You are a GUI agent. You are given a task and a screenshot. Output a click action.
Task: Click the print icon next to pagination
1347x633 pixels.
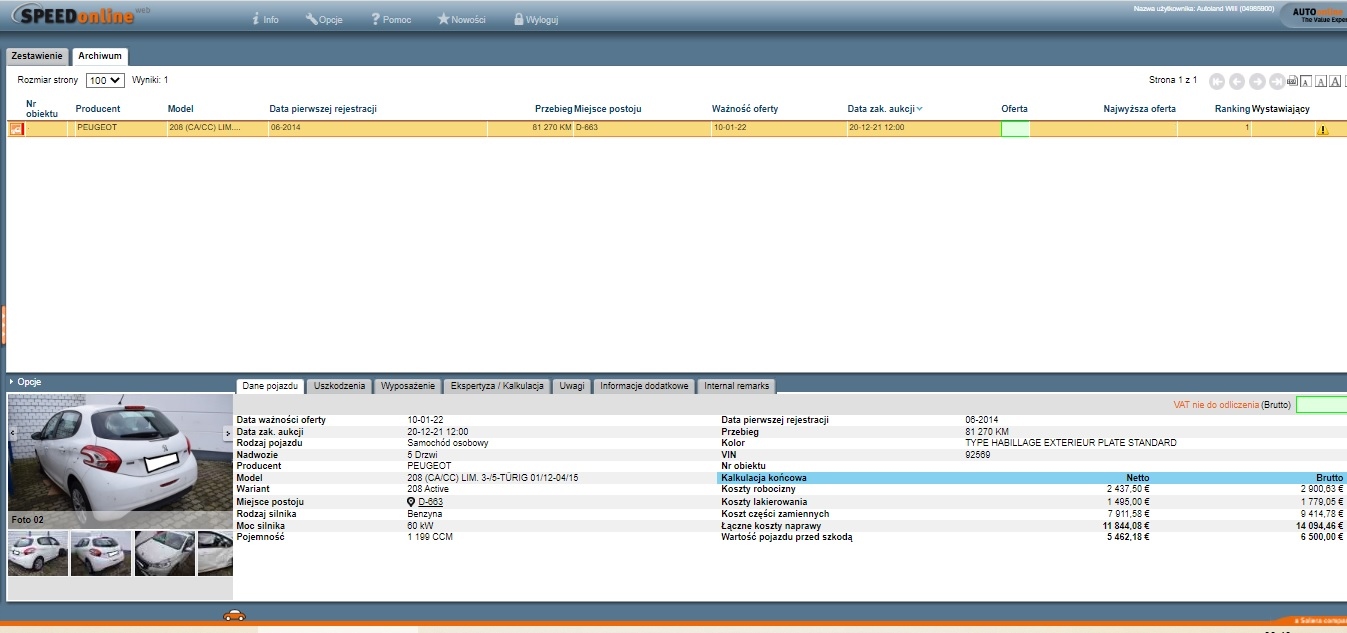1292,81
